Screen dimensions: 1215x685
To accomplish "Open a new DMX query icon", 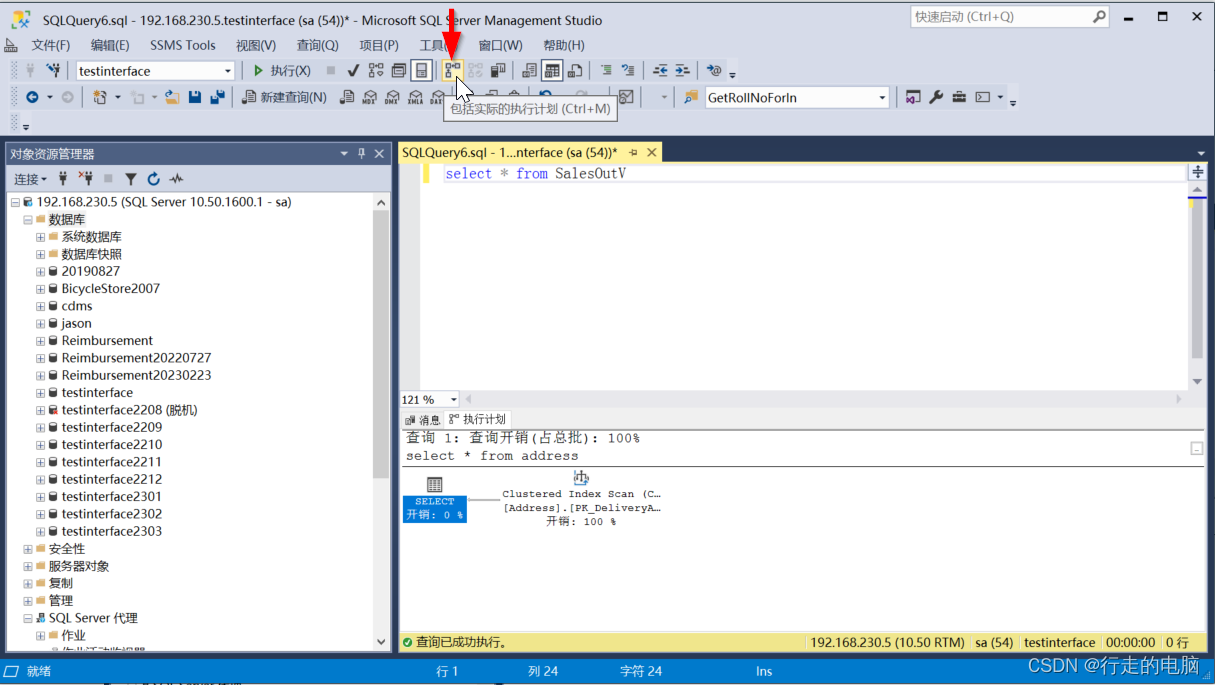I will (392, 97).
